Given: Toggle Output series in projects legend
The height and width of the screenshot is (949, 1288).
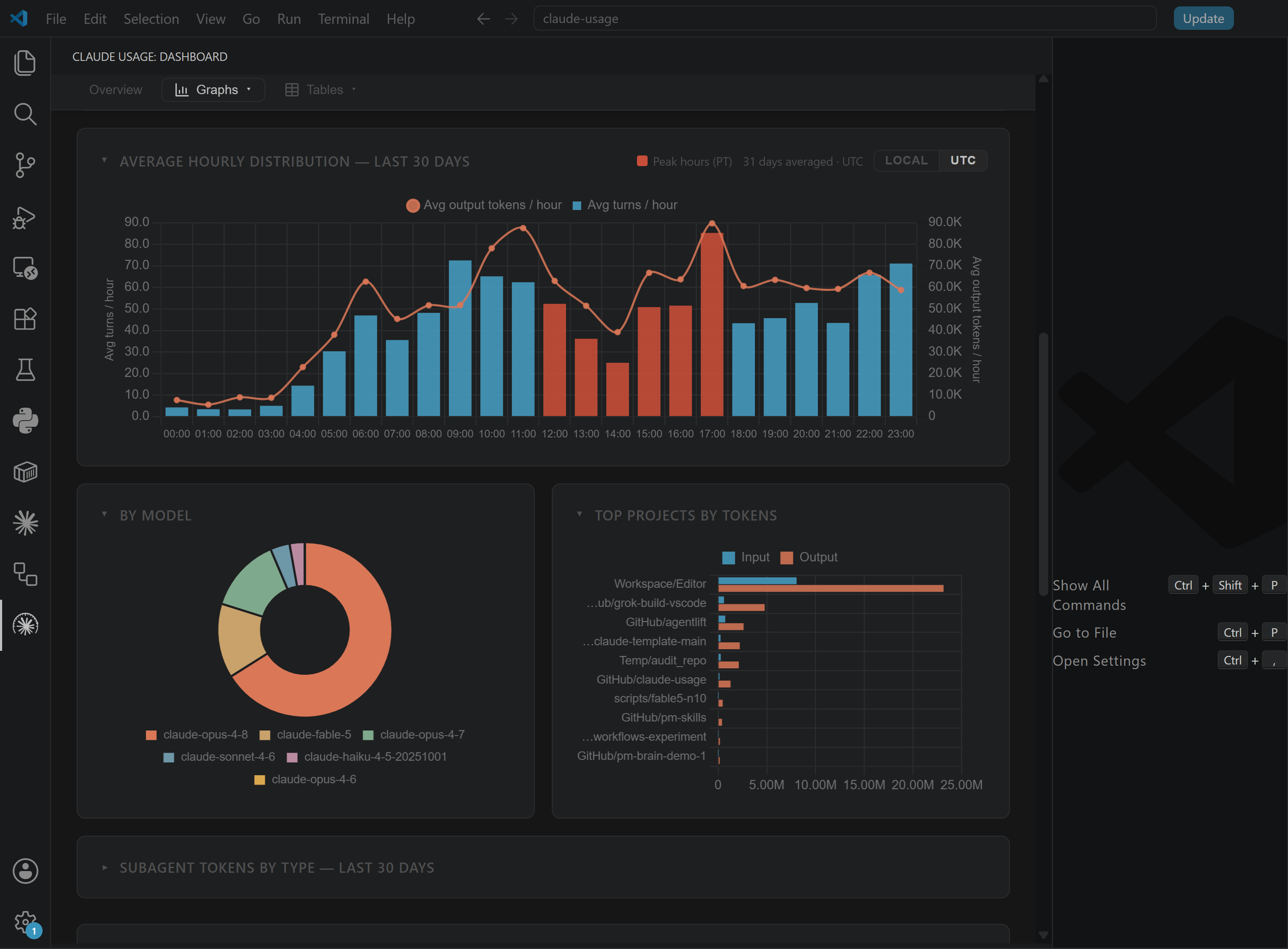Looking at the screenshot, I should coord(809,557).
